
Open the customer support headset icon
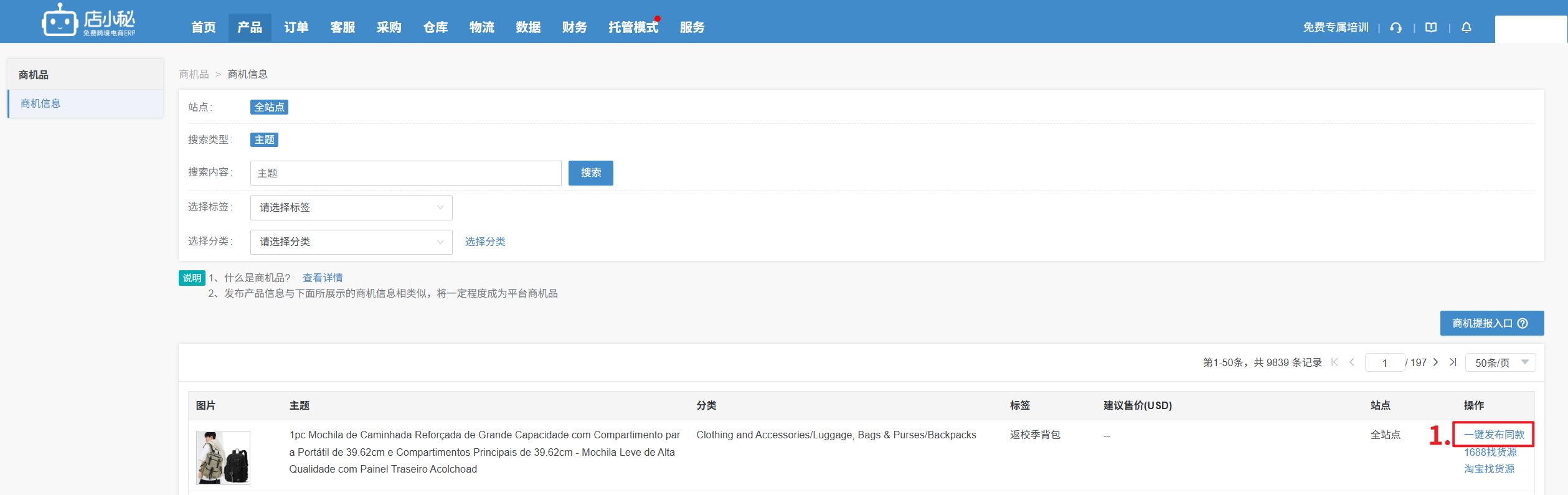[x=1396, y=27]
